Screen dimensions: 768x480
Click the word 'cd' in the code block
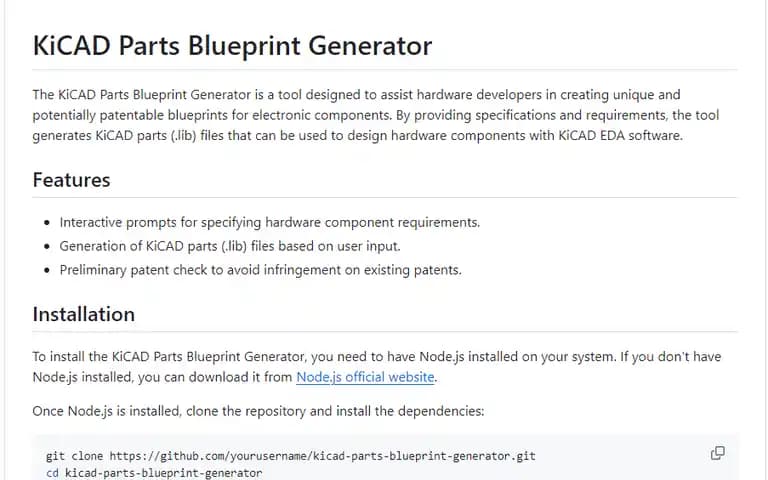click(x=52, y=473)
